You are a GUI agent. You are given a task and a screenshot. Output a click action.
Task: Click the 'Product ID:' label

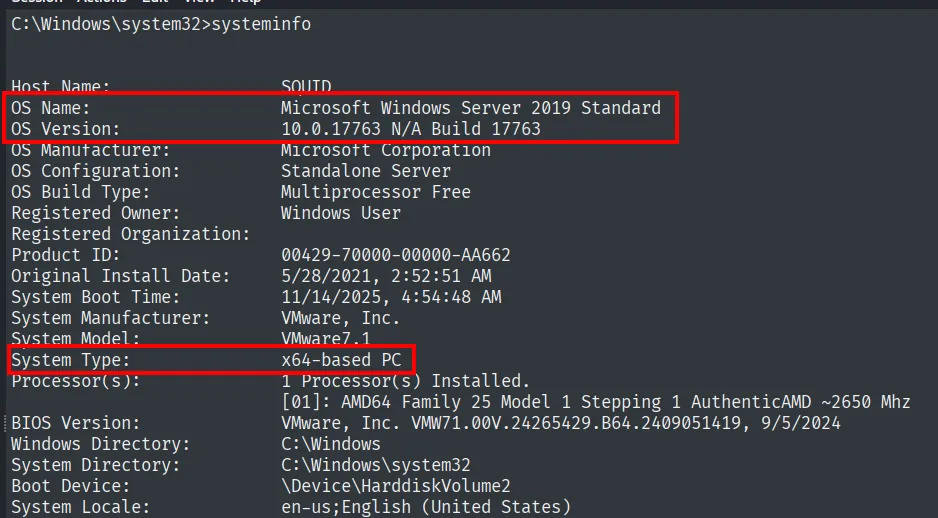pos(66,255)
